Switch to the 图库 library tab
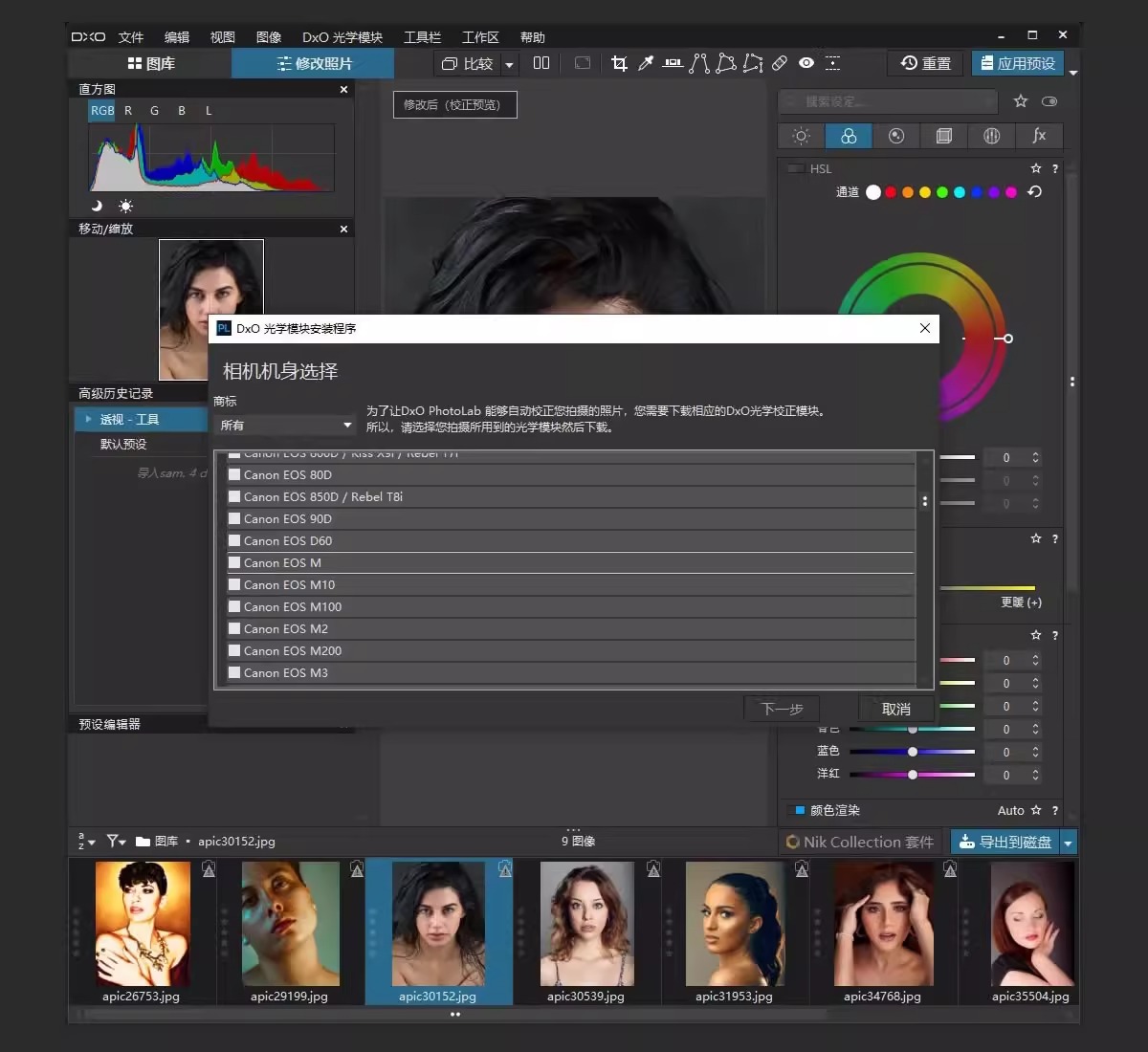Viewport: 1148px width, 1052px height. [x=150, y=63]
